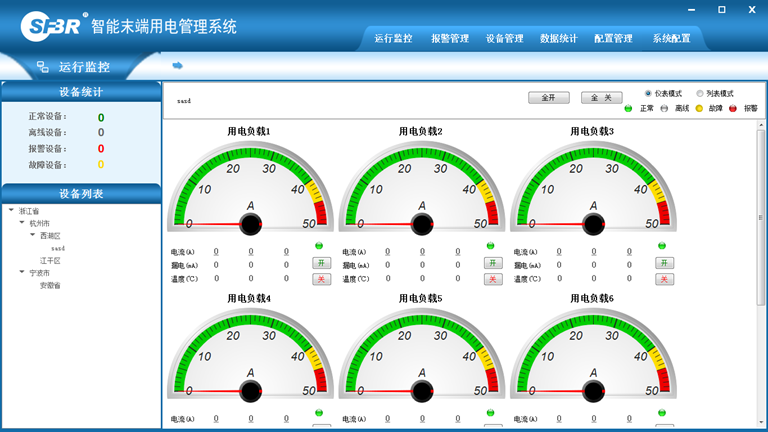768x432 pixels.
Task: Collapse the 浙江省 tree node
Action: 10,211
